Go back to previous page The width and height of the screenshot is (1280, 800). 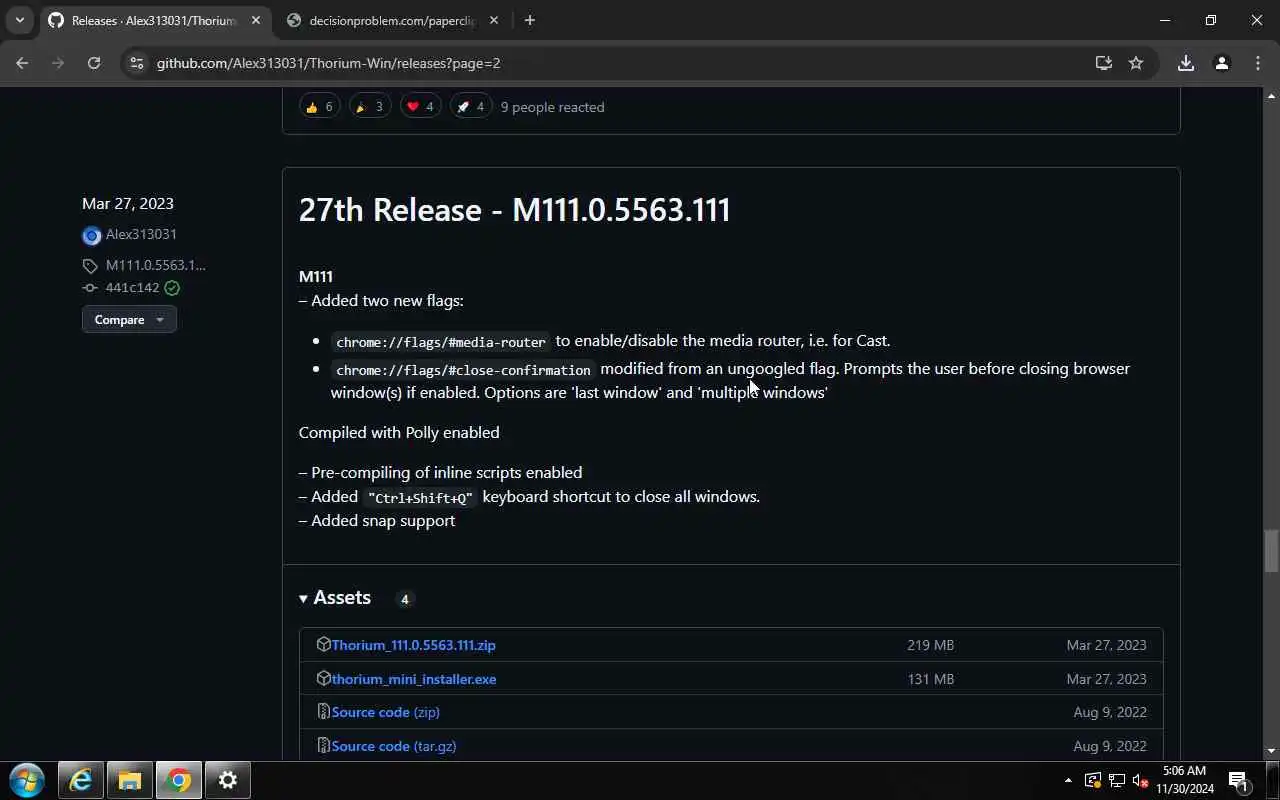(22, 63)
